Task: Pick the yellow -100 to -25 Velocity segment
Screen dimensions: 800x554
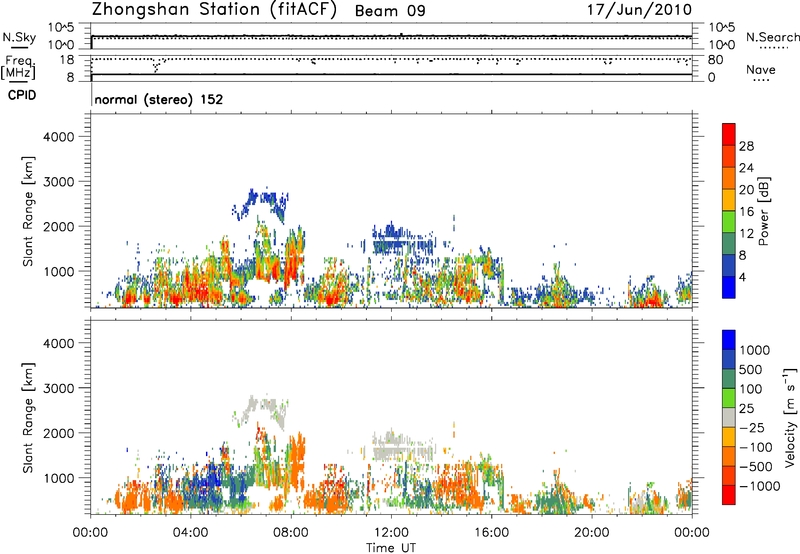Action: coord(729,437)
